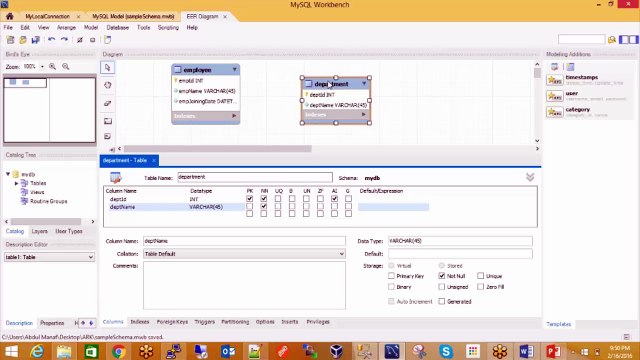Toggle the AI checkbox for deptId
The height and width of the screenshot is (360, 640).
coord(334,199)
